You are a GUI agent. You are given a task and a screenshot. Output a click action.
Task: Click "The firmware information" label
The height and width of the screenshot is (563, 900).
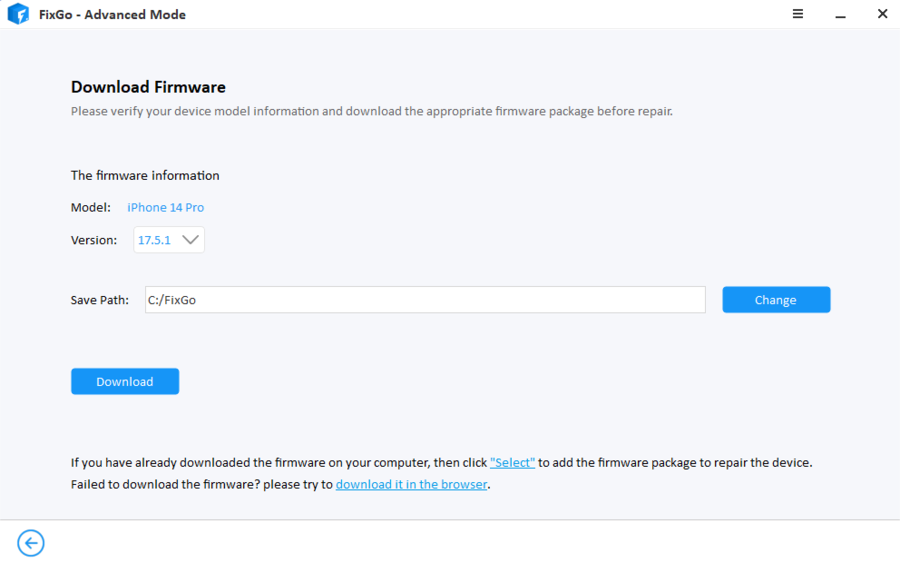click(145, 175)
